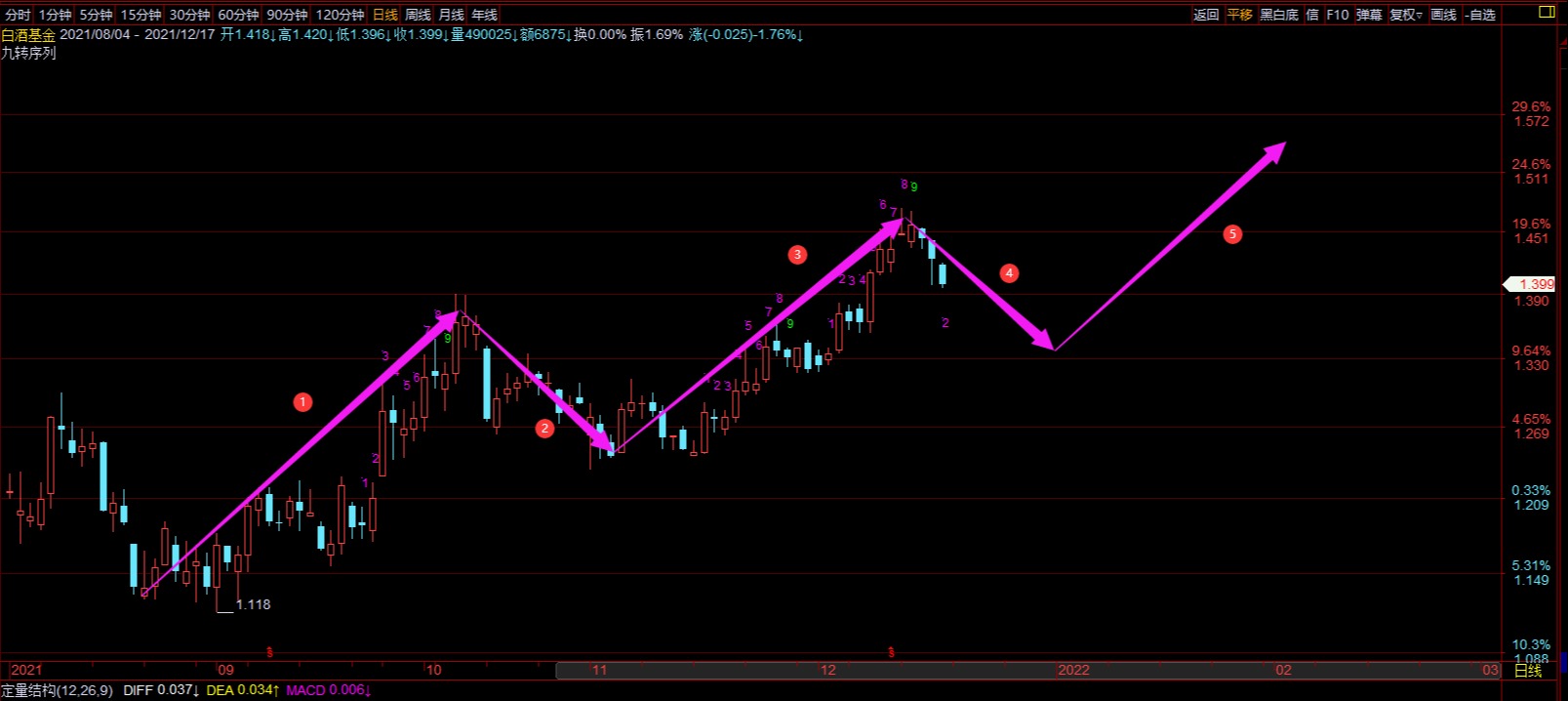This screenshot has width=1568, height=701.
Task: Click the red event marker above the 12 date label
Action: point(891,651)
